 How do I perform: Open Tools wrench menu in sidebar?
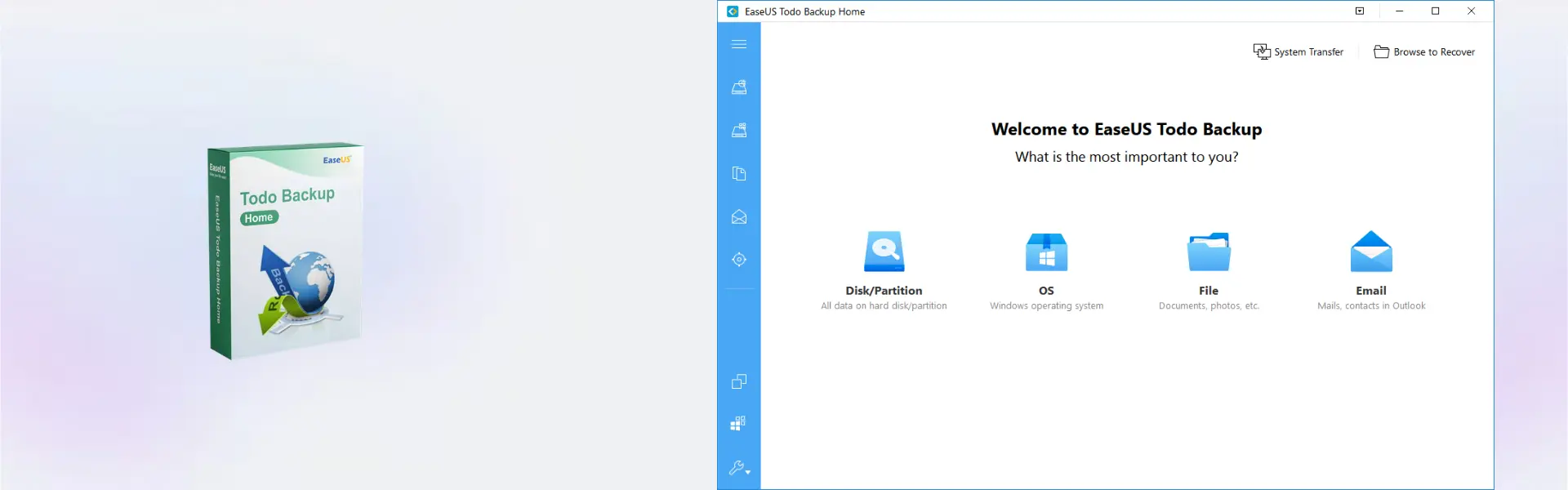[739, 468]
